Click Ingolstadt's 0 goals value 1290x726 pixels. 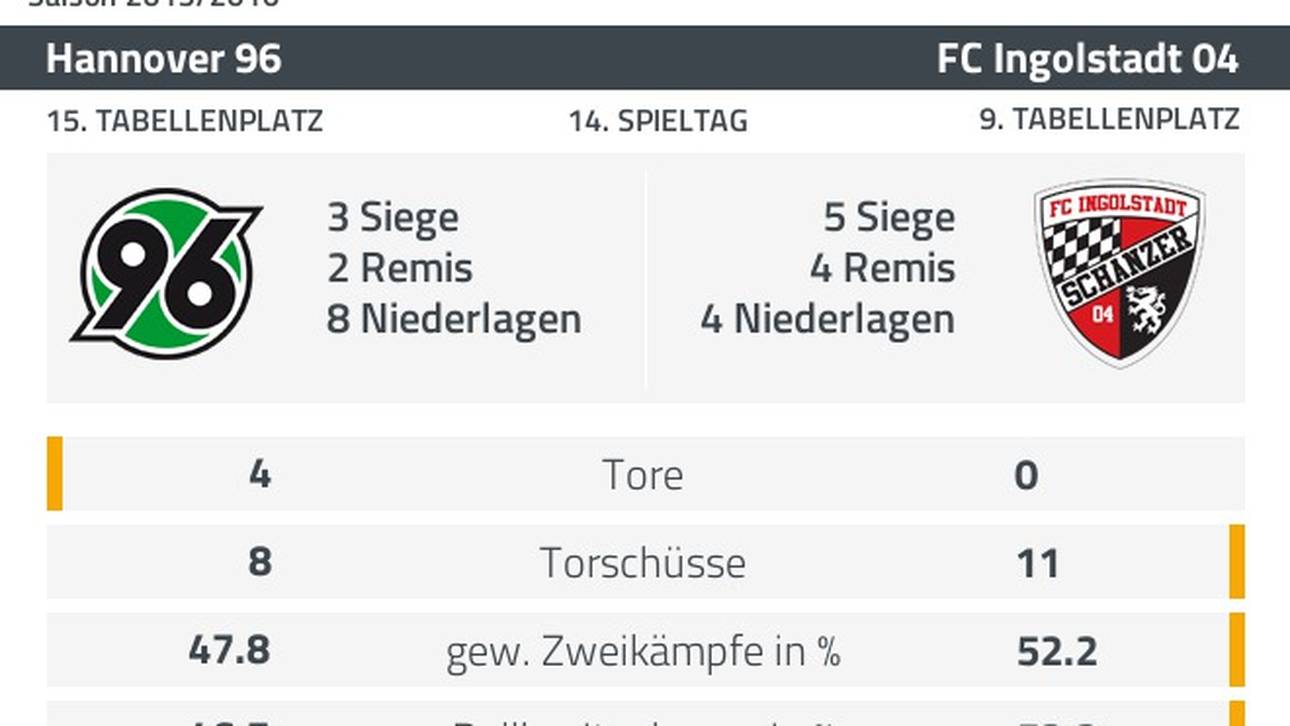[1027, 476]
